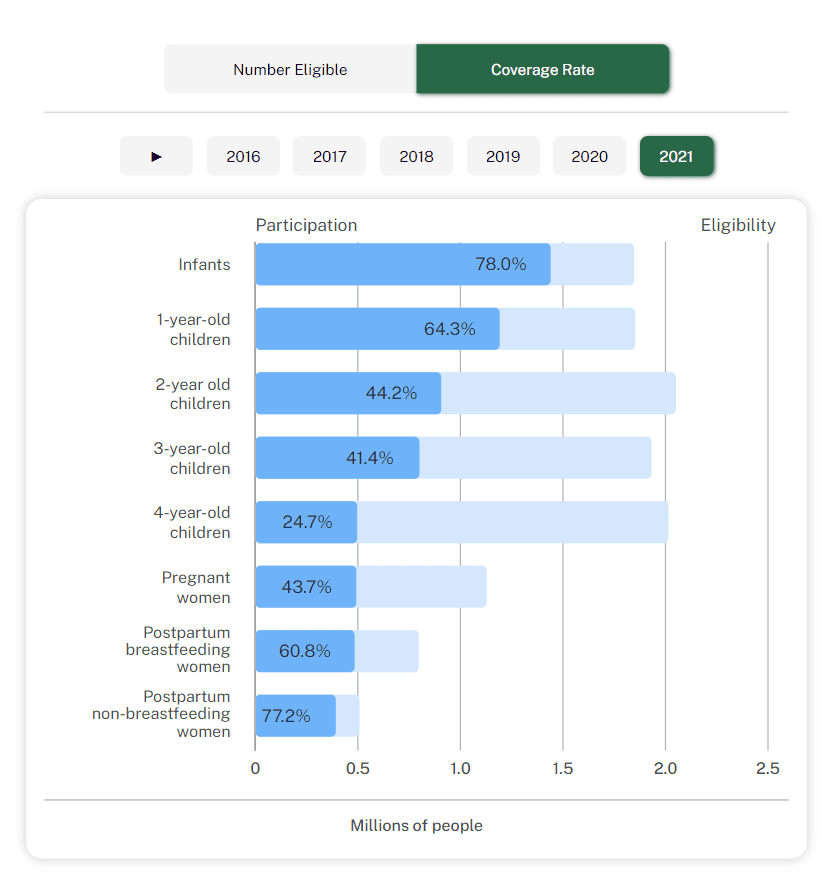Click the Infants 78.0% participation bar

click(402, 264)
